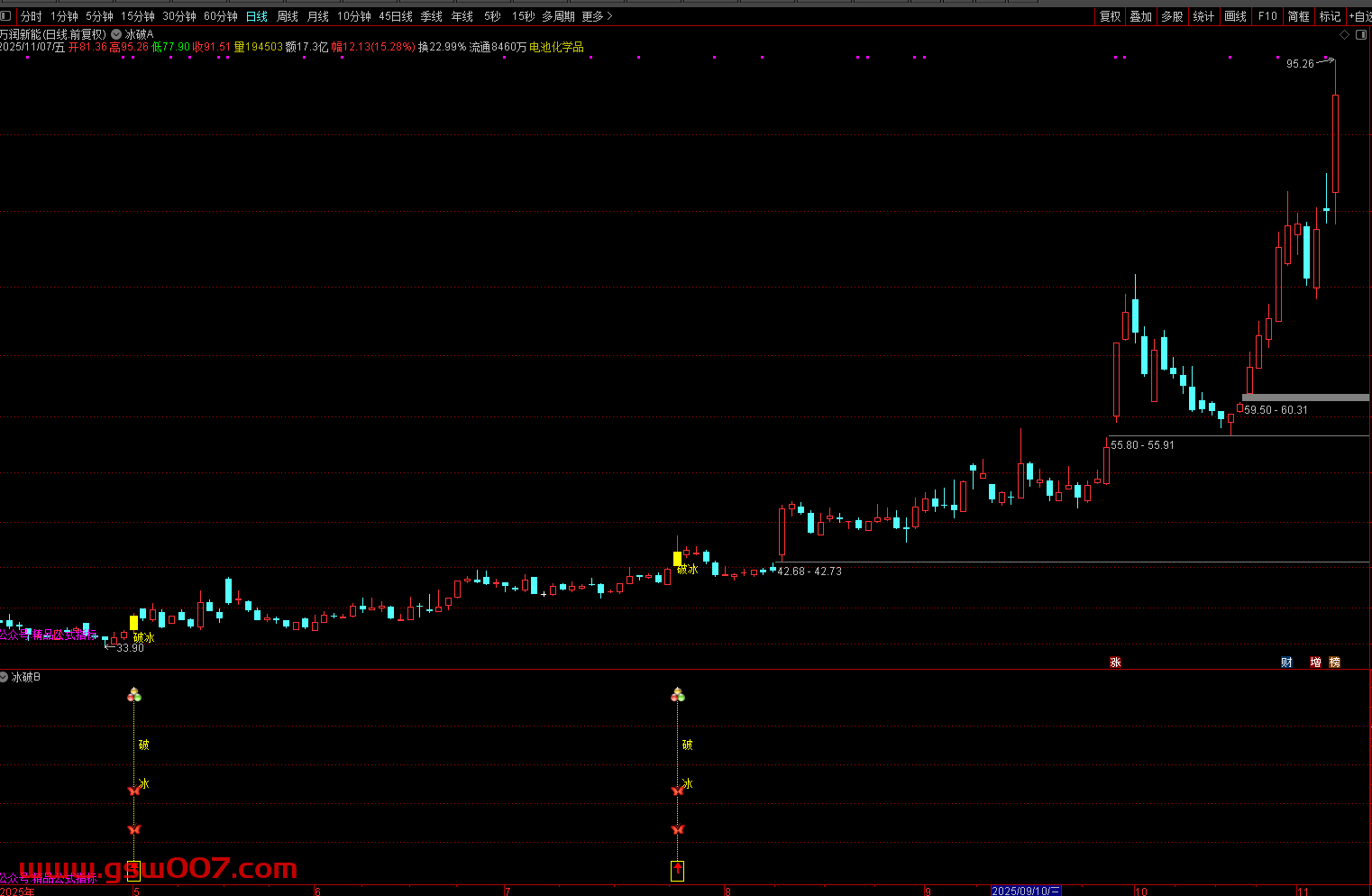Click the 增 marker icon
This screenshot has width=1372, height=896.
coord(1315,663)
